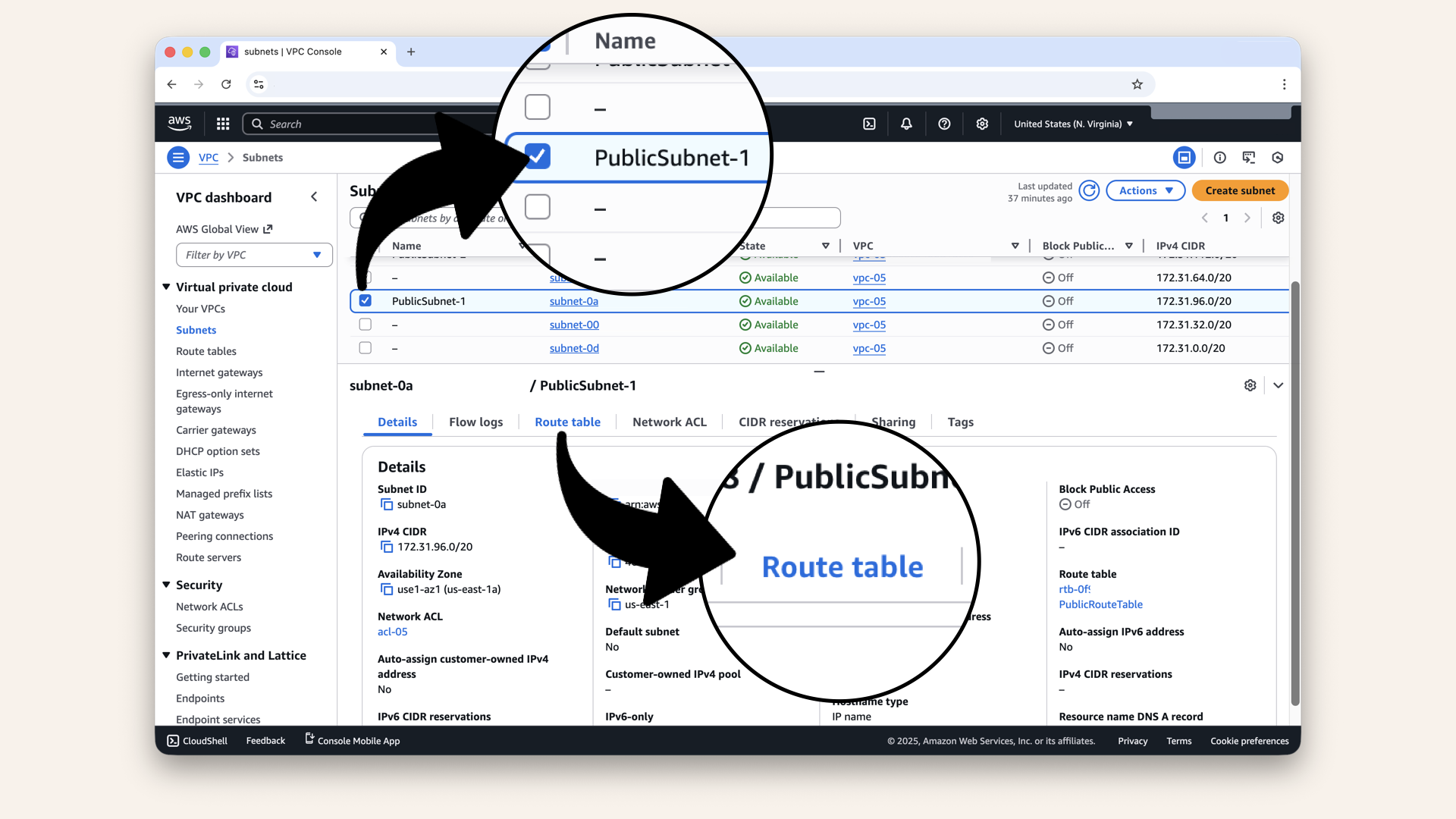Copy the Subnet ID subnet-0a
This screenshot has height=819, width=1456.
386,504
